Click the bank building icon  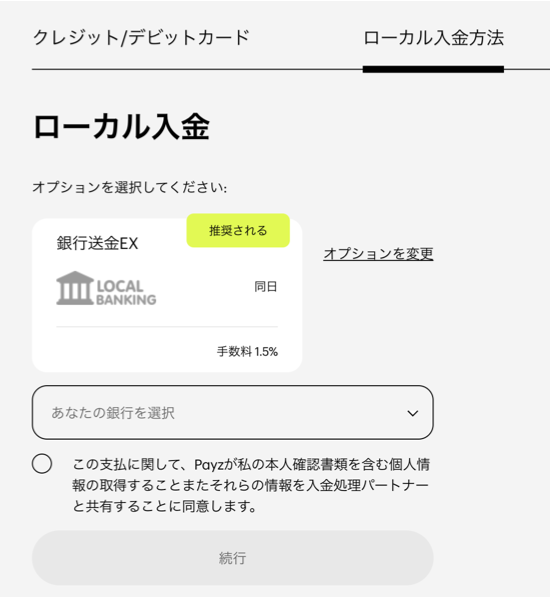[75, 288]
